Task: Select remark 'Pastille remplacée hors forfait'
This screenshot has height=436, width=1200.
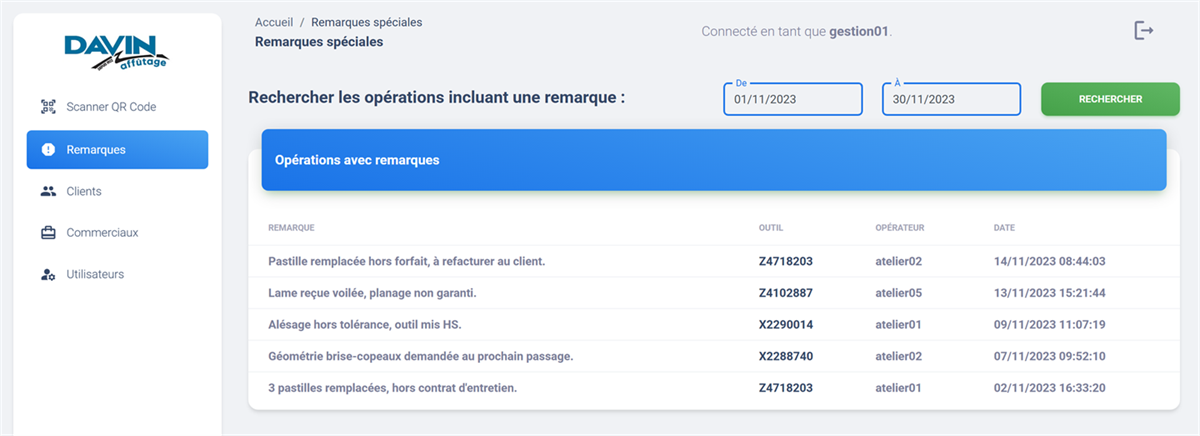Action: click(407, 261)
